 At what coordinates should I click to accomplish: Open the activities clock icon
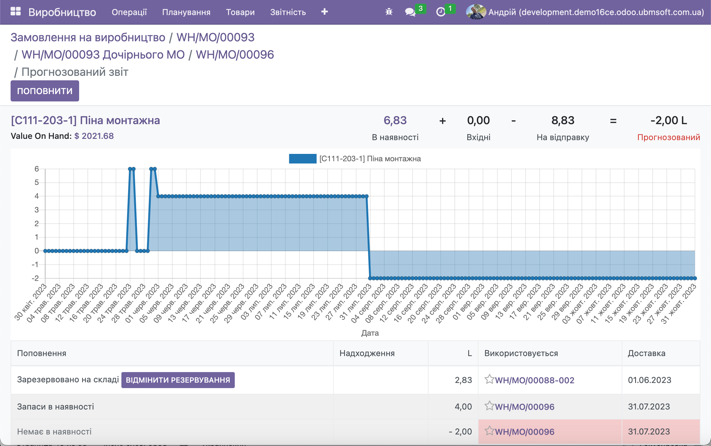point(441,12)
